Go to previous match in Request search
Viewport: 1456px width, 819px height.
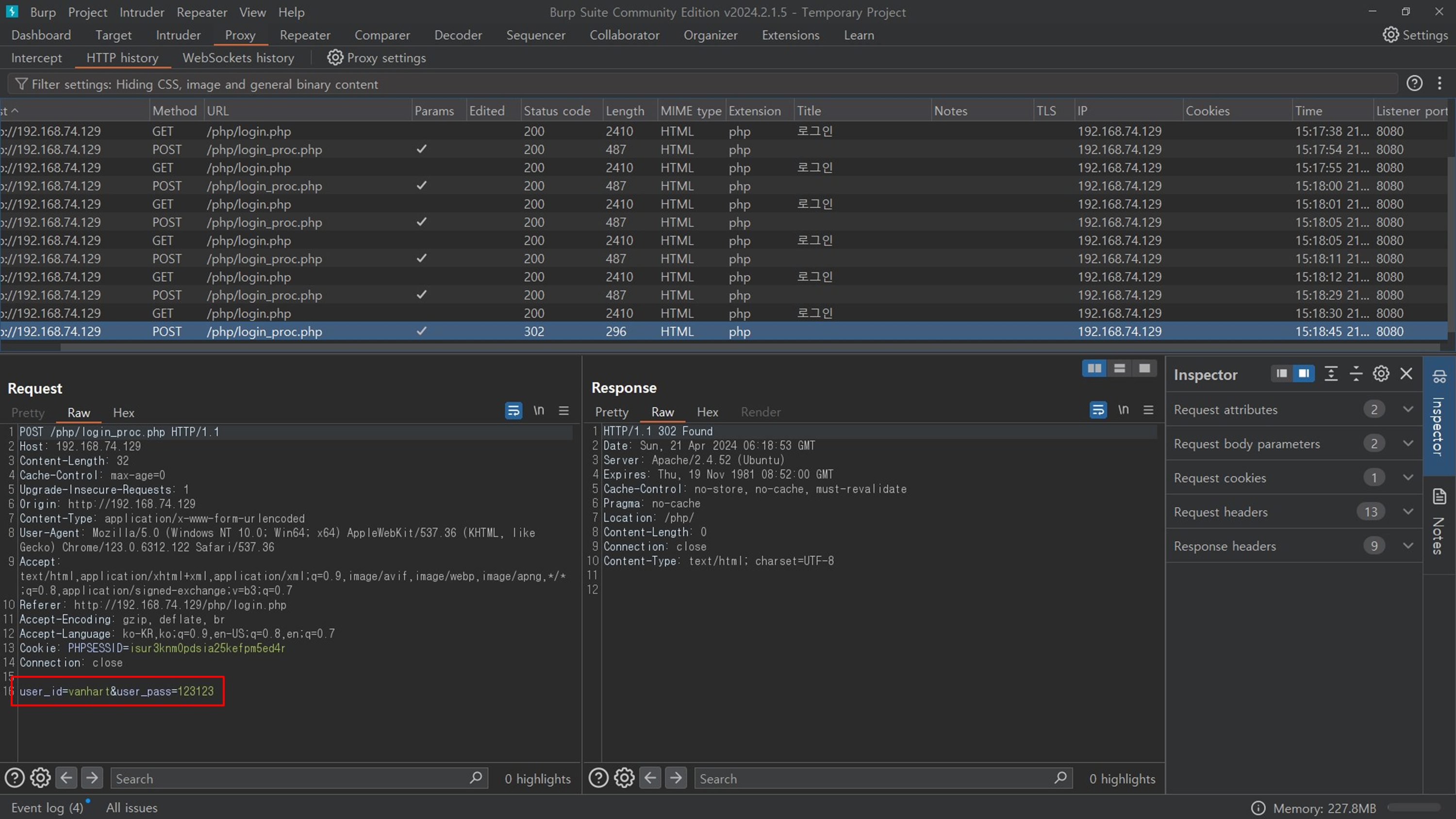coord(66,778)
